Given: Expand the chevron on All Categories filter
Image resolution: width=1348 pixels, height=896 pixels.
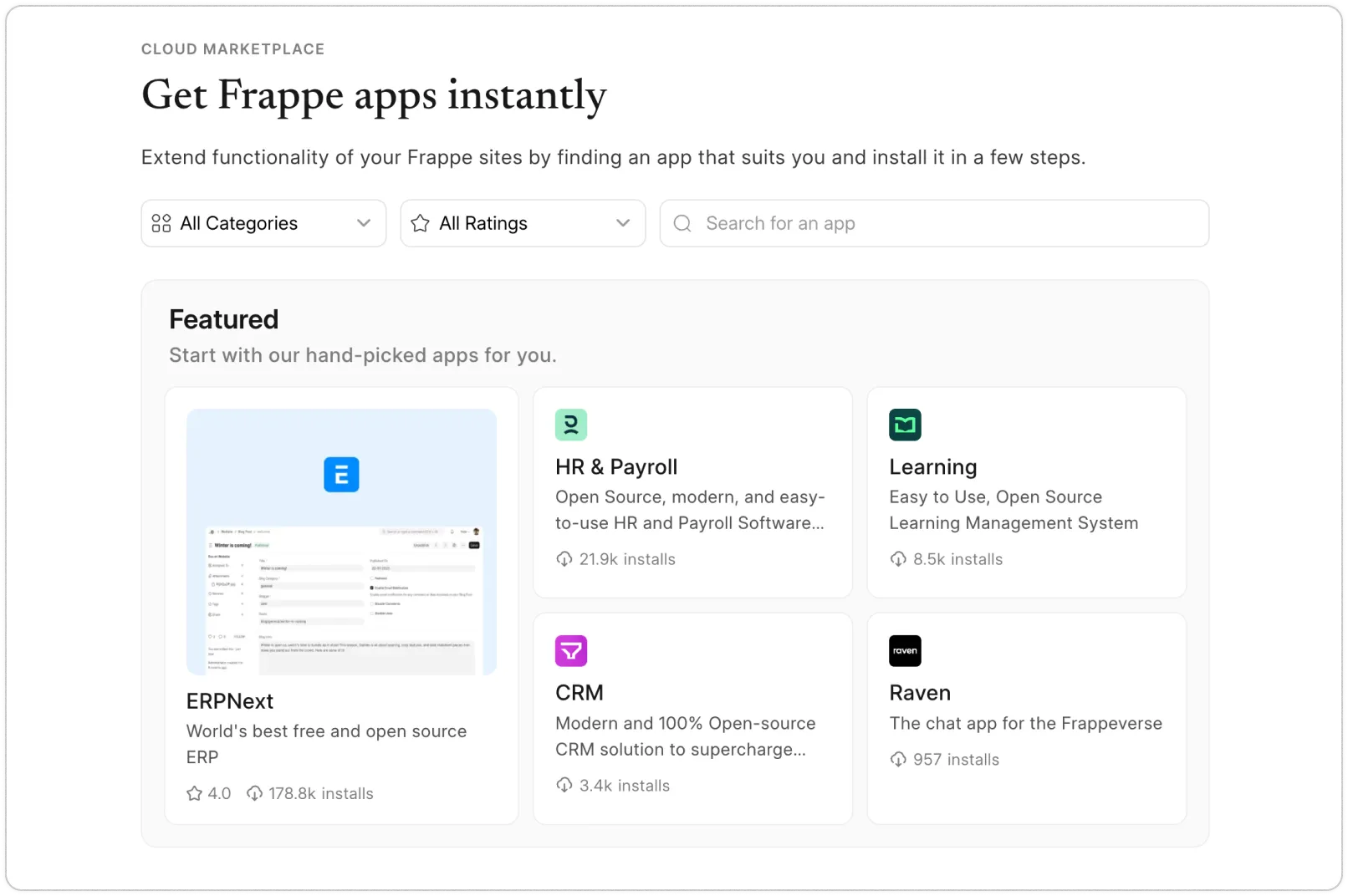Looking at the screenshot, I should pyautogui.click(x=364, y=223).
